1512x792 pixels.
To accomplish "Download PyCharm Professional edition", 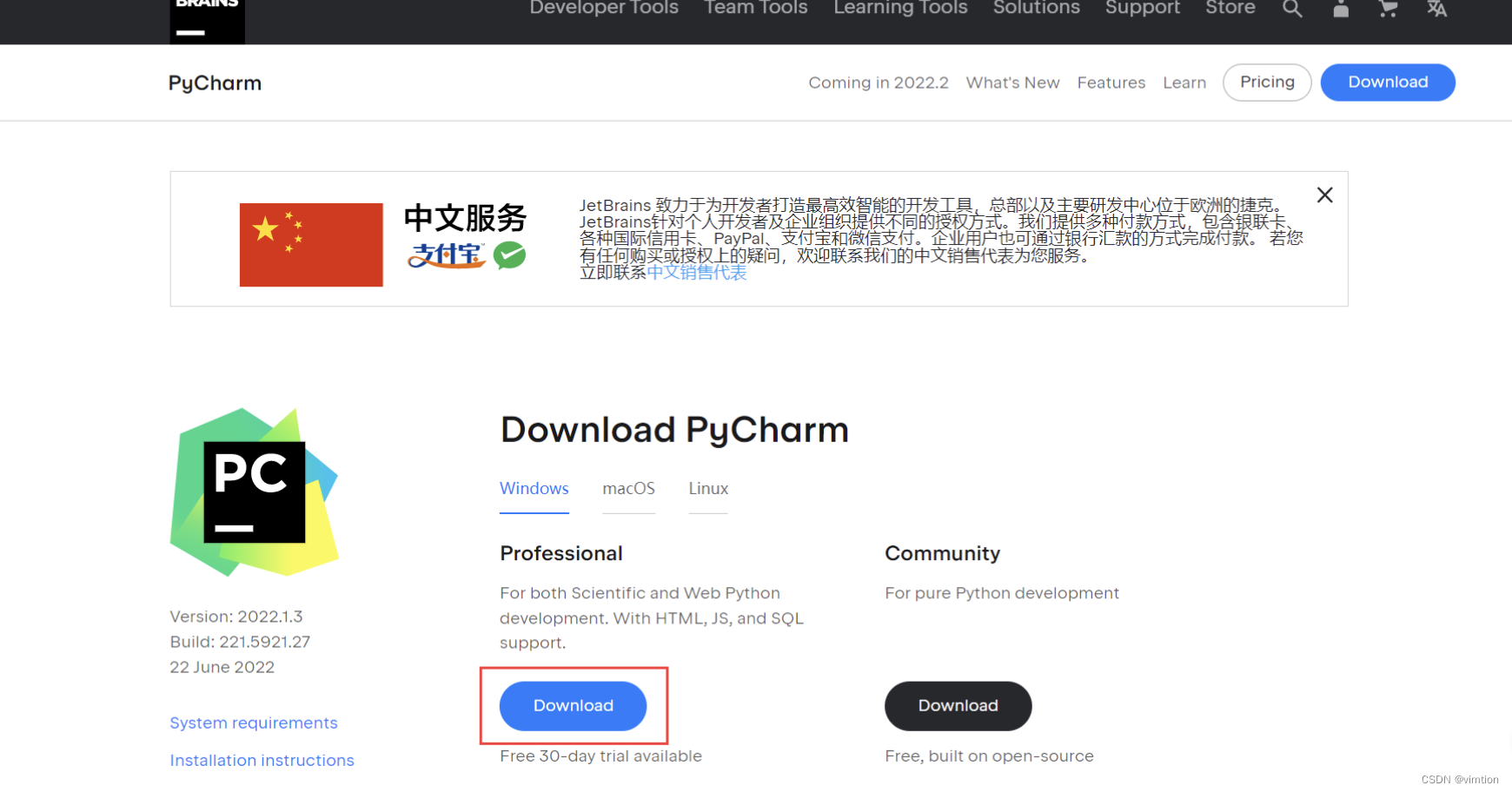I will point(574,706).
